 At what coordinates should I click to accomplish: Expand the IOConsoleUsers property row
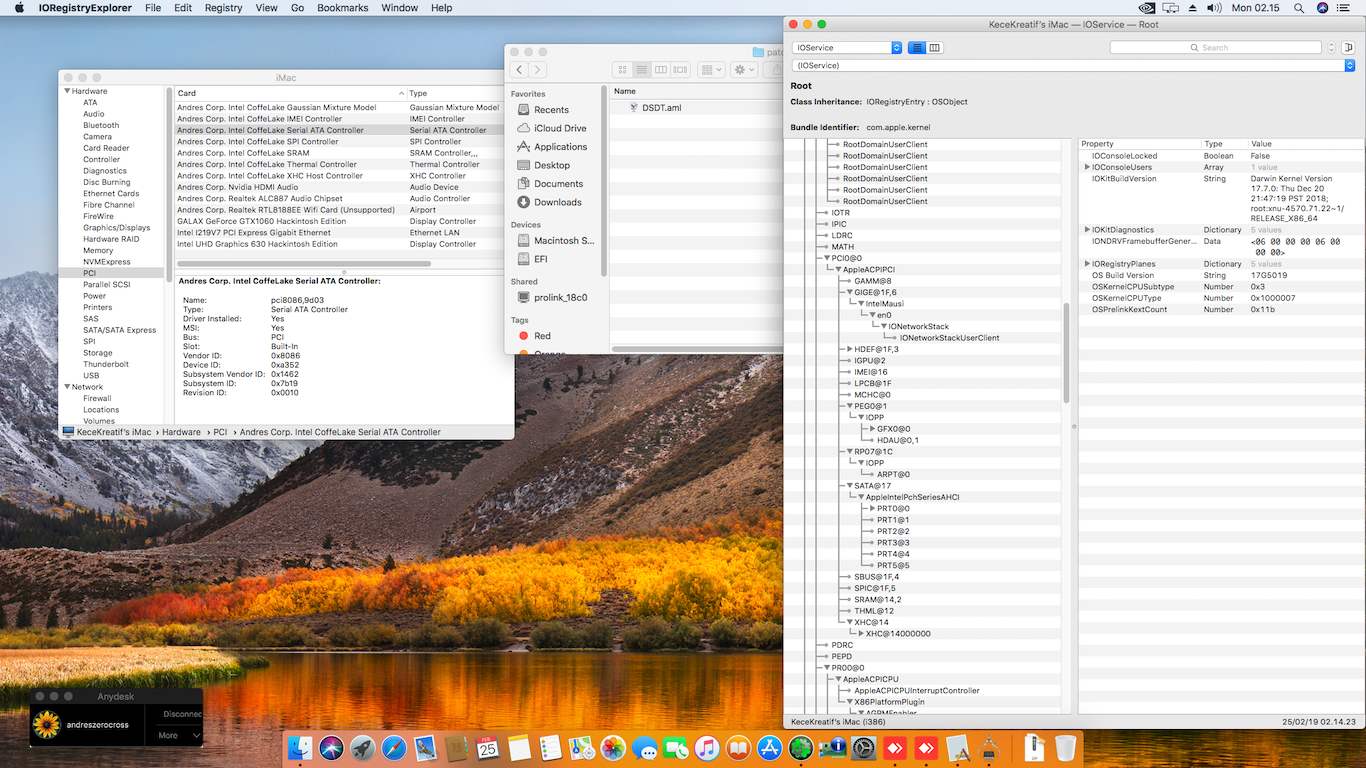click(1087, 167)
